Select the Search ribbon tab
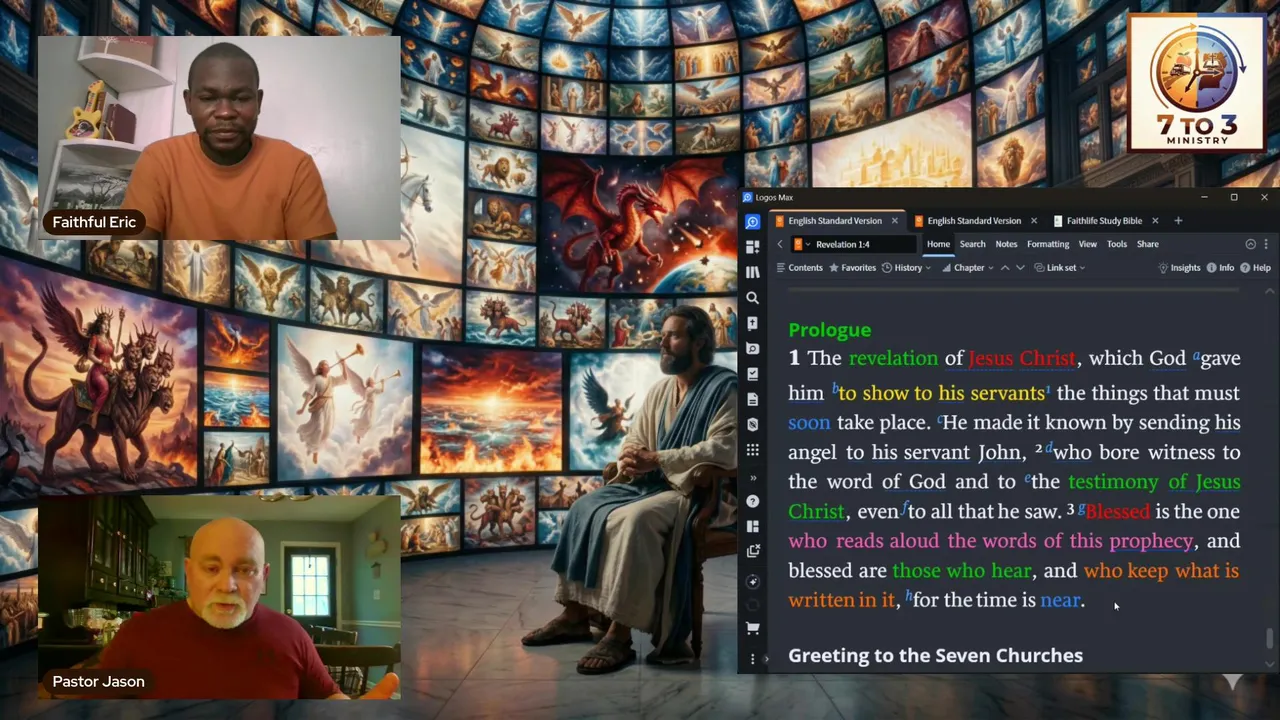This screenshot has height=720, width=1280. pyautogui.click(x=972, y=244)
